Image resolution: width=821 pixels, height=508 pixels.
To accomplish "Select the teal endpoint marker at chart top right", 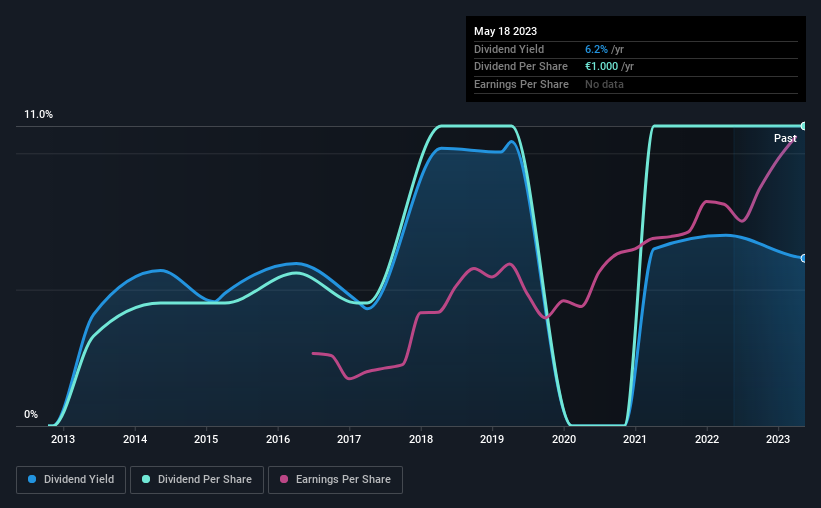I will coord(804,126).
